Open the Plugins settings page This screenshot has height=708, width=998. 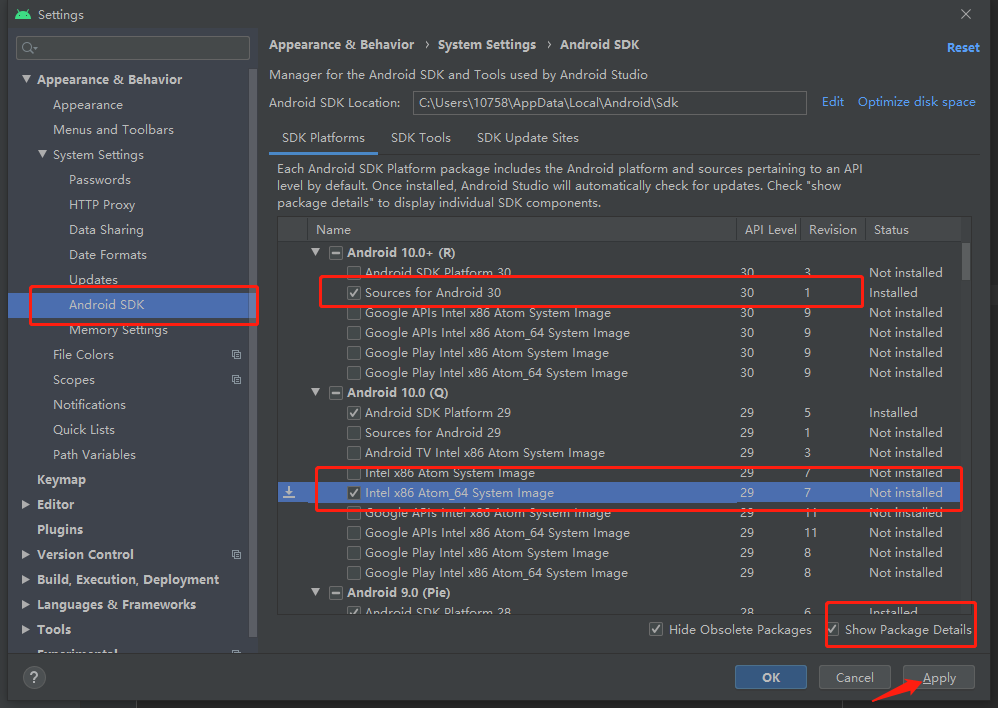tap(60, 530)
